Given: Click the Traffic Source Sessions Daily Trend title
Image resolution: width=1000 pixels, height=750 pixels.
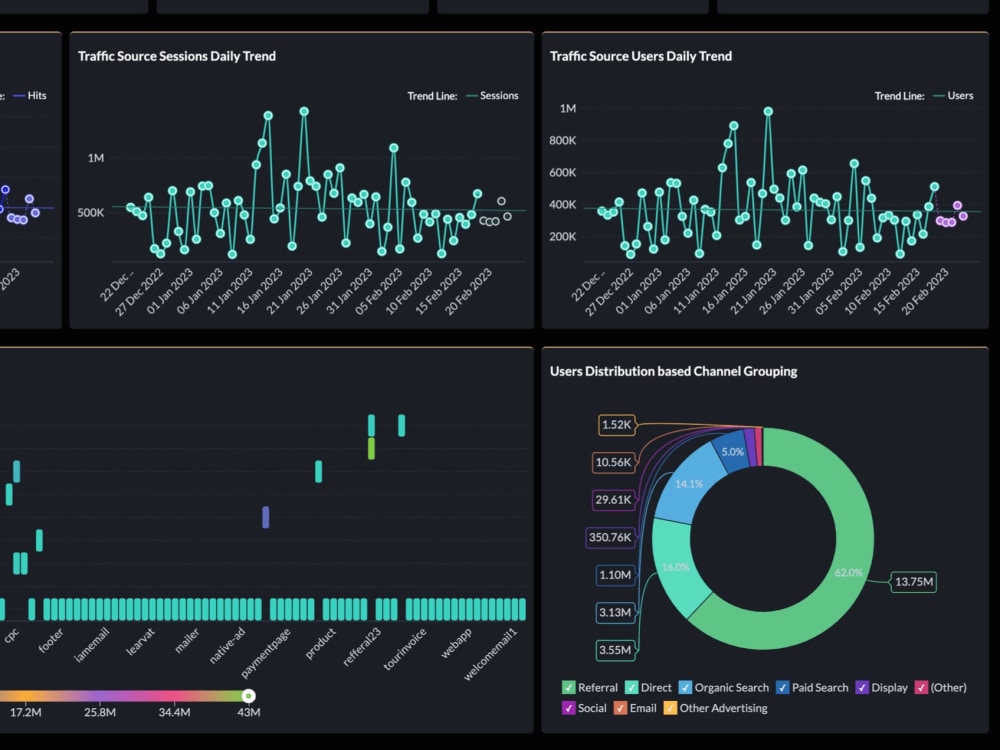Looking at the screenshot, I should click(x=177, y=56).
